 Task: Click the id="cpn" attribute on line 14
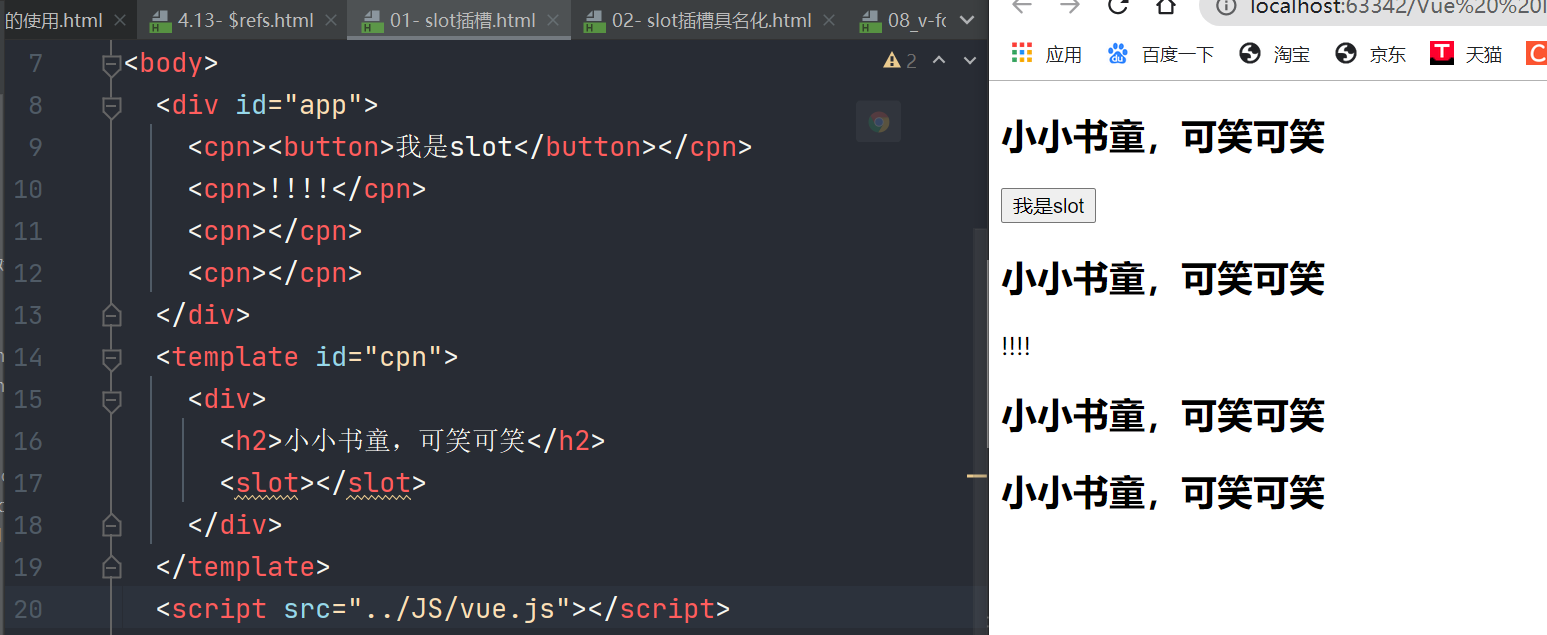pos(379,357)
